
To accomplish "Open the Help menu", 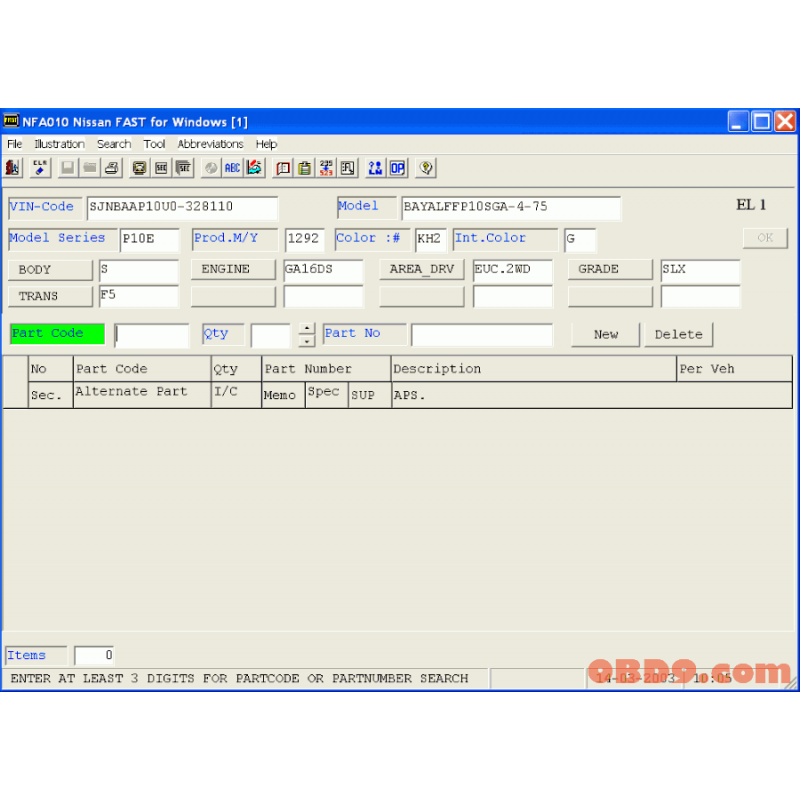I will [x=266, y=144].
